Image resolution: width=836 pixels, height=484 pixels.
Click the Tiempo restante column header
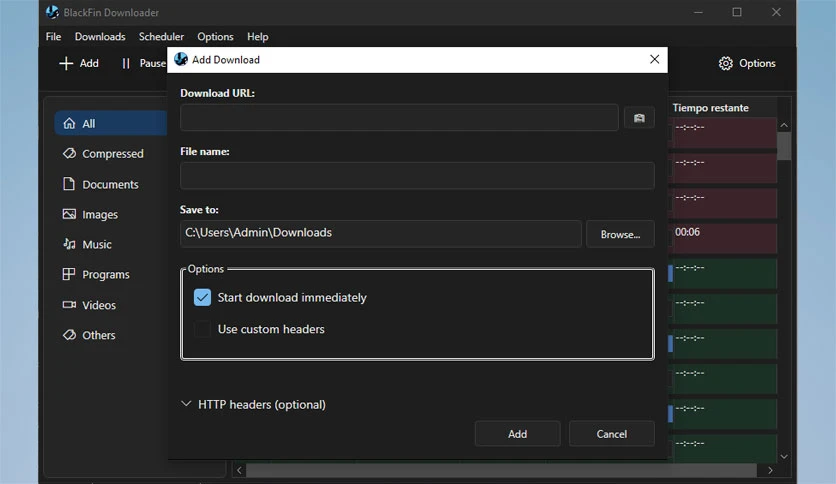pyautogui.click(x=710, y=108)
